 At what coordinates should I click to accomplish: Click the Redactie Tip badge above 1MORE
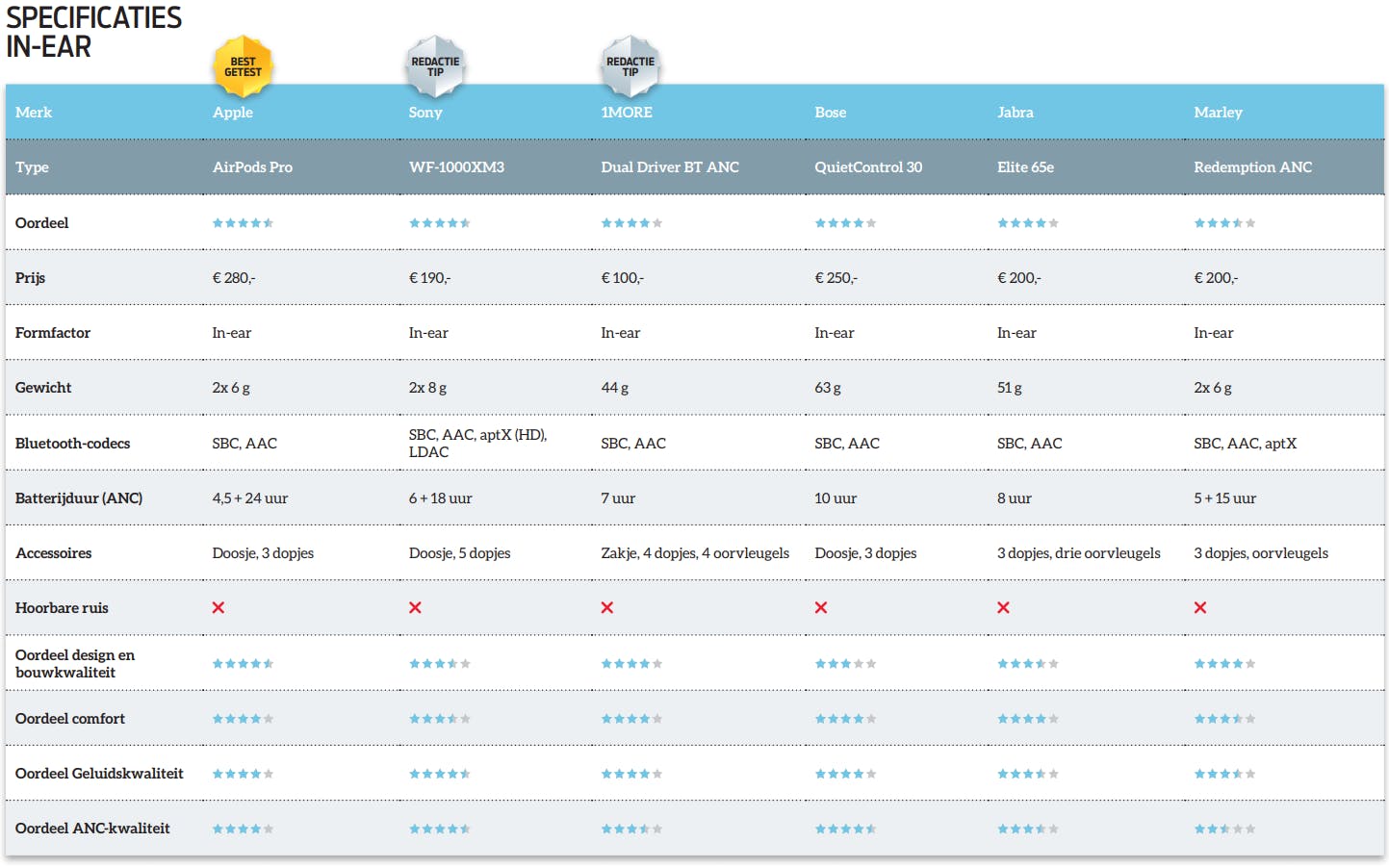[630, 66]
